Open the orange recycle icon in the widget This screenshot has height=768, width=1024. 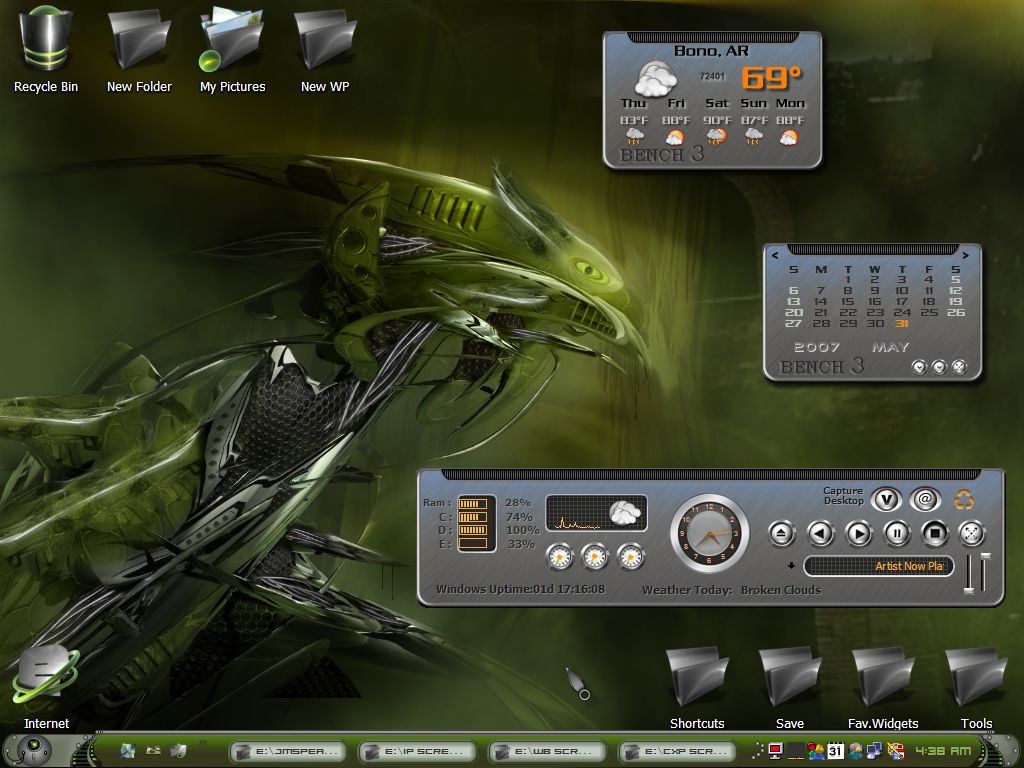click(964, 500)
